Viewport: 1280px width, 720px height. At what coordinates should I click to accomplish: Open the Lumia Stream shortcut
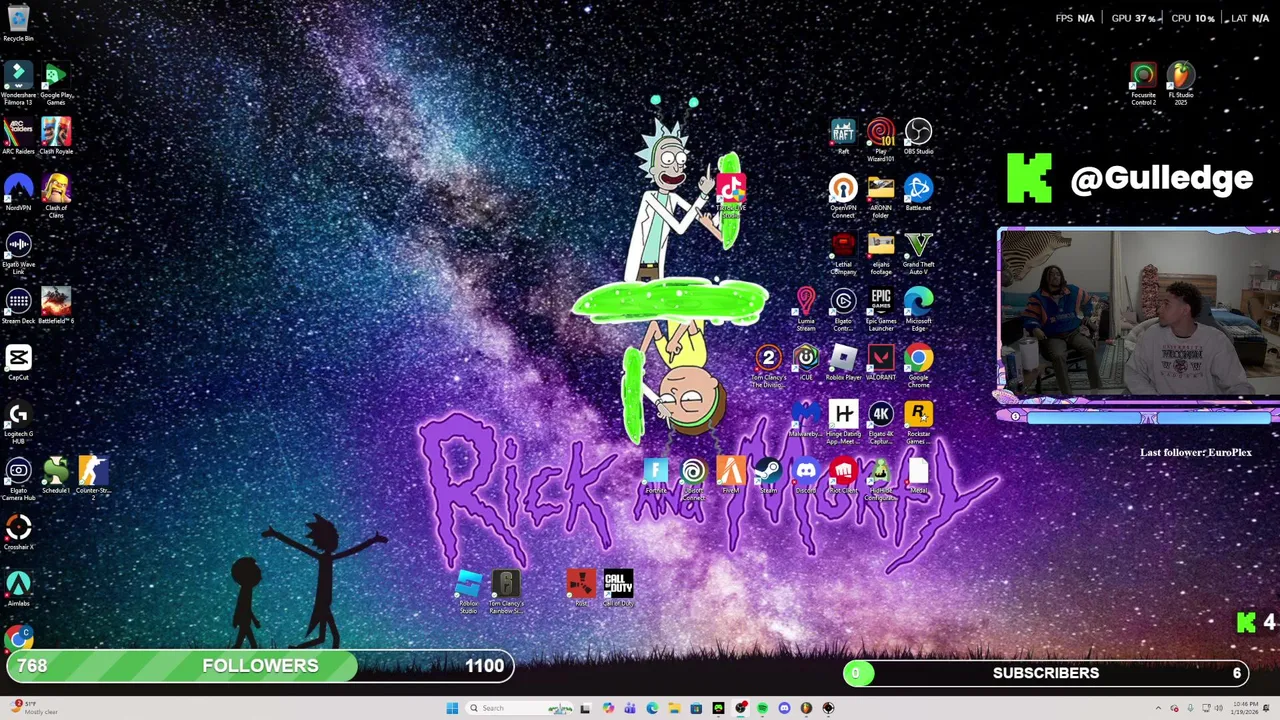(x=806, y=310)
